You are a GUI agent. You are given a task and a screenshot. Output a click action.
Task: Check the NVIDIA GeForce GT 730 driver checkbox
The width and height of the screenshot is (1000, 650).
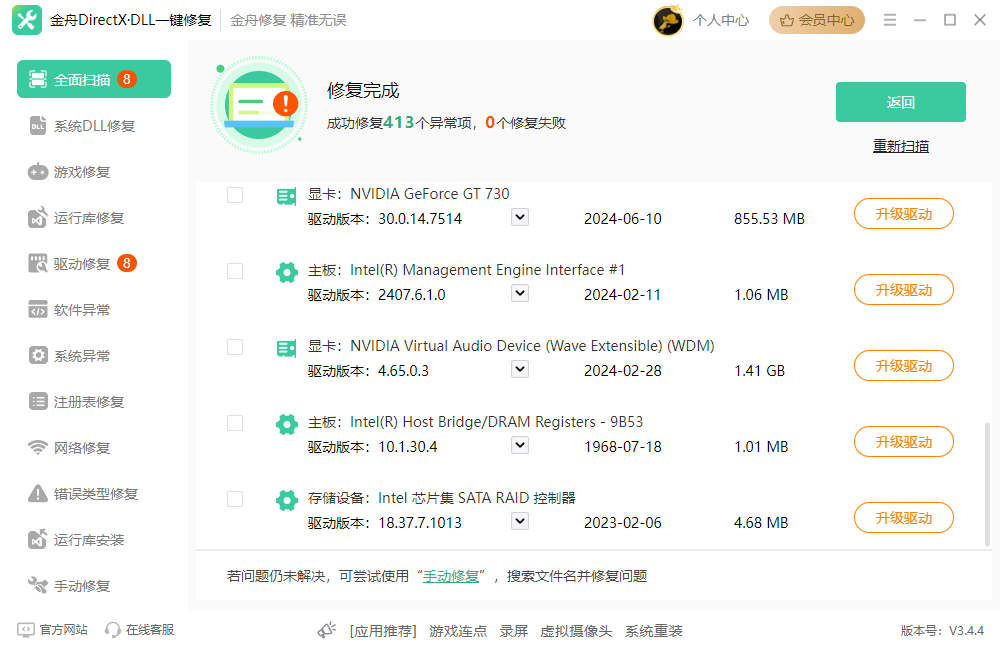click(x=235, y=195)
